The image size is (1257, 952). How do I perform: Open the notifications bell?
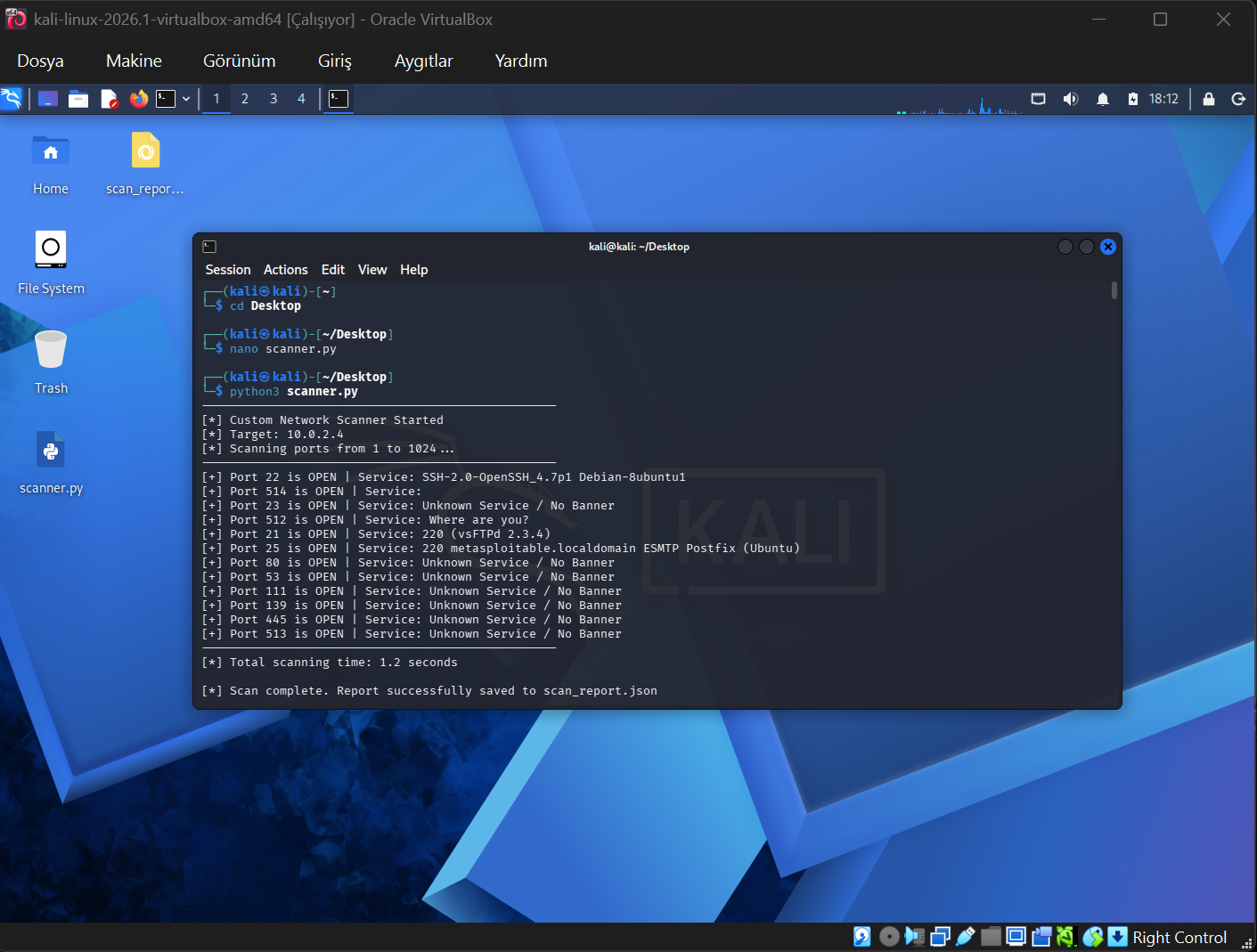1103,99
